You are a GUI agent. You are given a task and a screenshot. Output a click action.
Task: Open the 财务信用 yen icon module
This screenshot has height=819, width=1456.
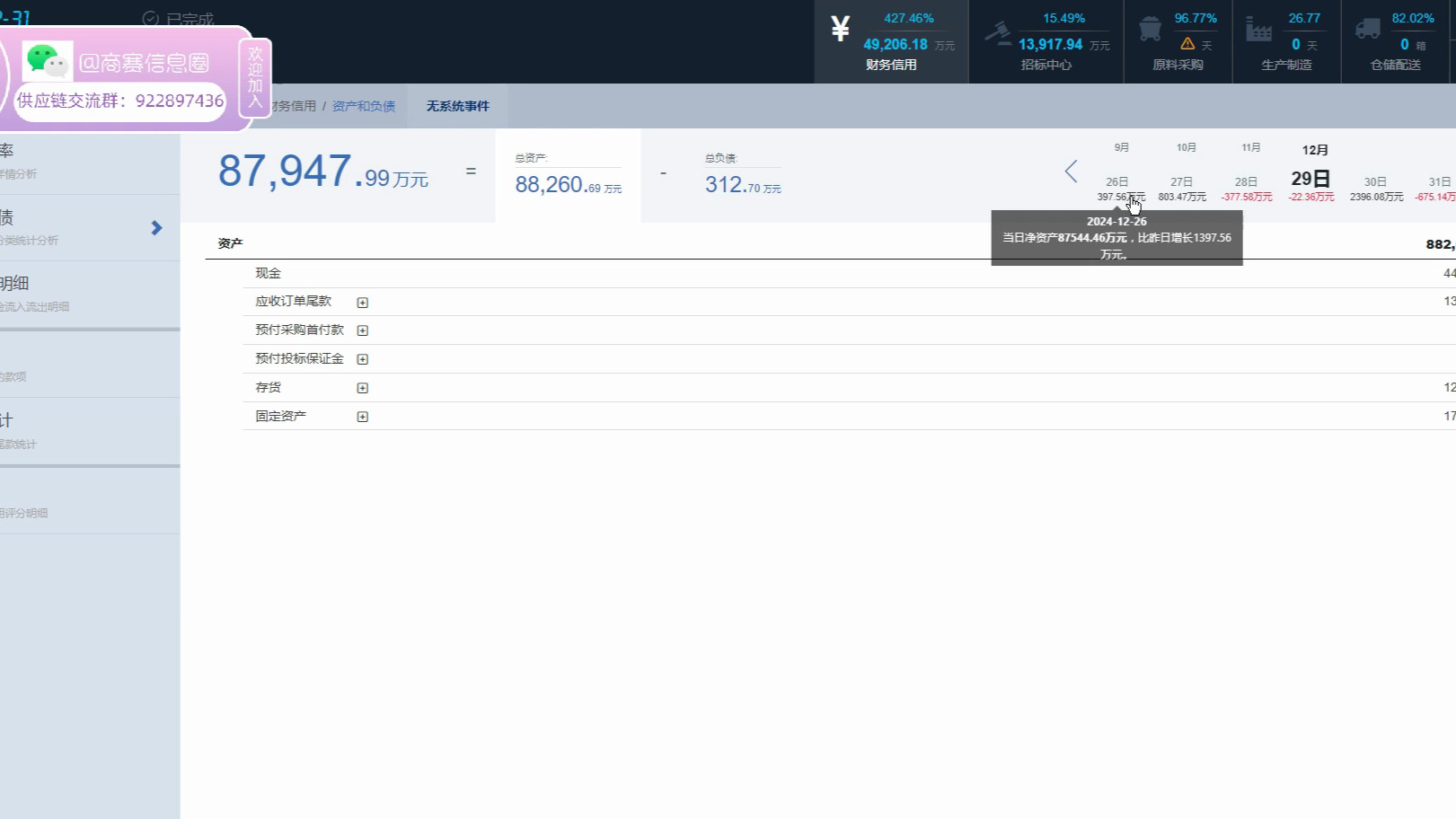coord(840,30)
